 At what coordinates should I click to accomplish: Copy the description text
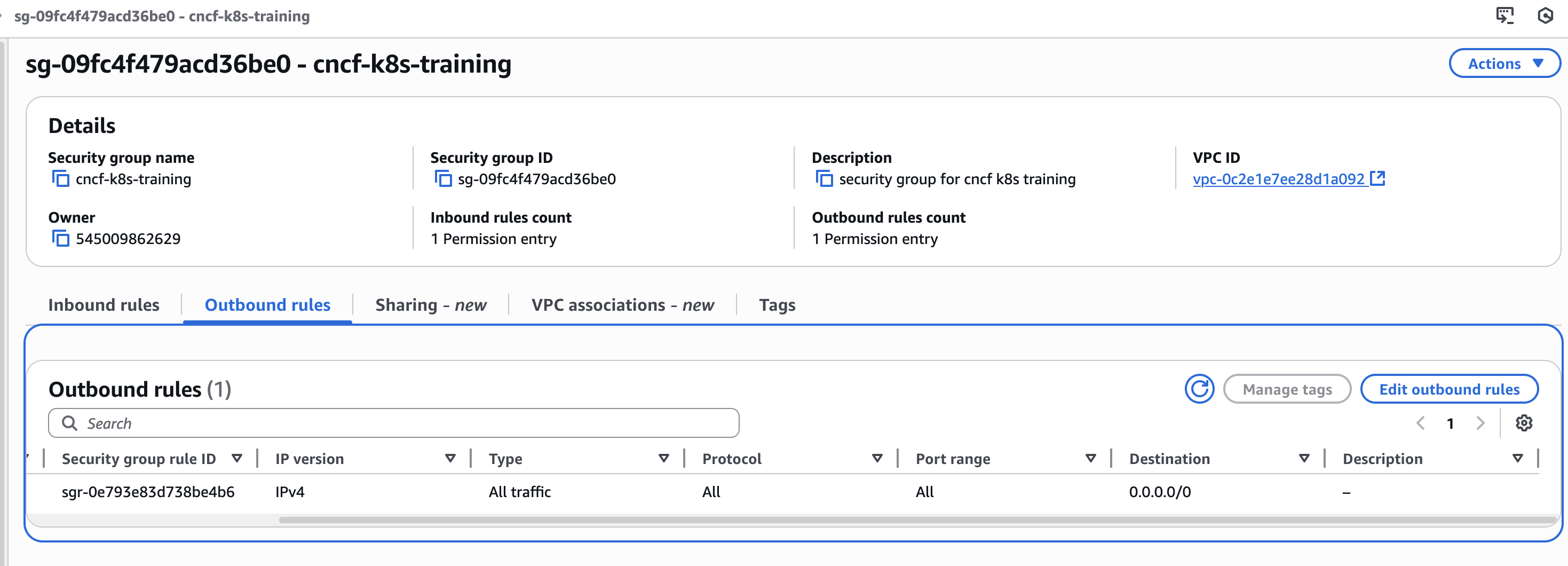point(824,179)
